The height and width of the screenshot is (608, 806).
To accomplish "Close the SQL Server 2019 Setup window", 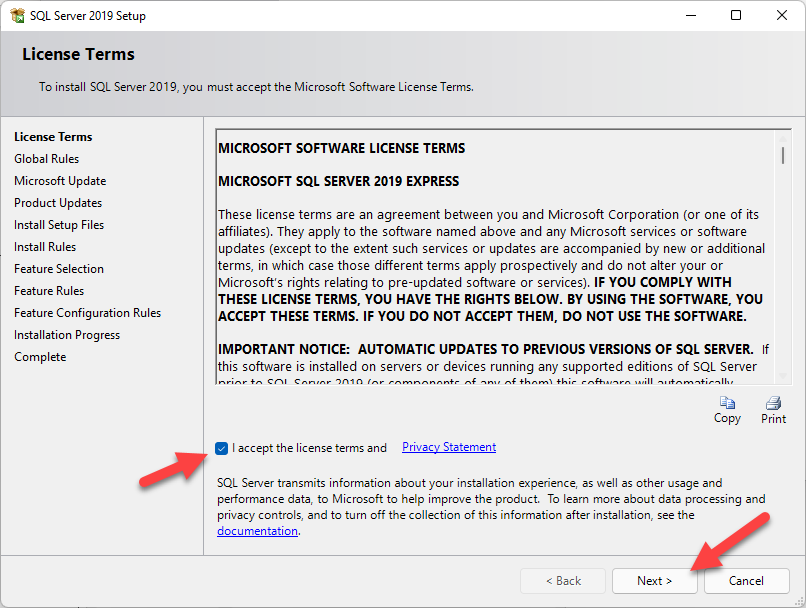I will pos(782,15).
